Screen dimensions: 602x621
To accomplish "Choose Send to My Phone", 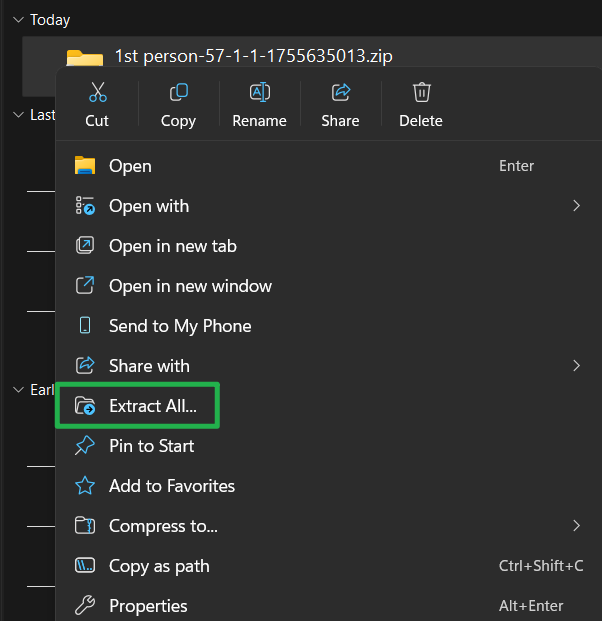I will click(180, 326).
